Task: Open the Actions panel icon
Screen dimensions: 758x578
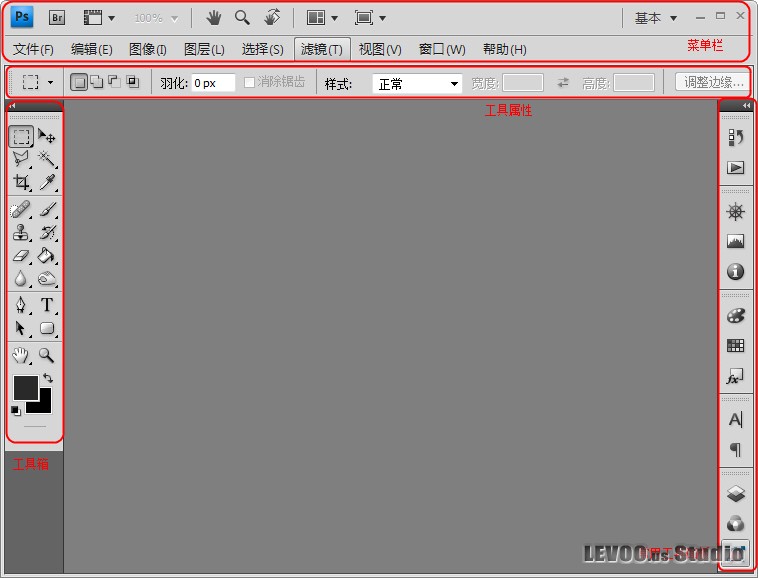Action: (735, 168)
